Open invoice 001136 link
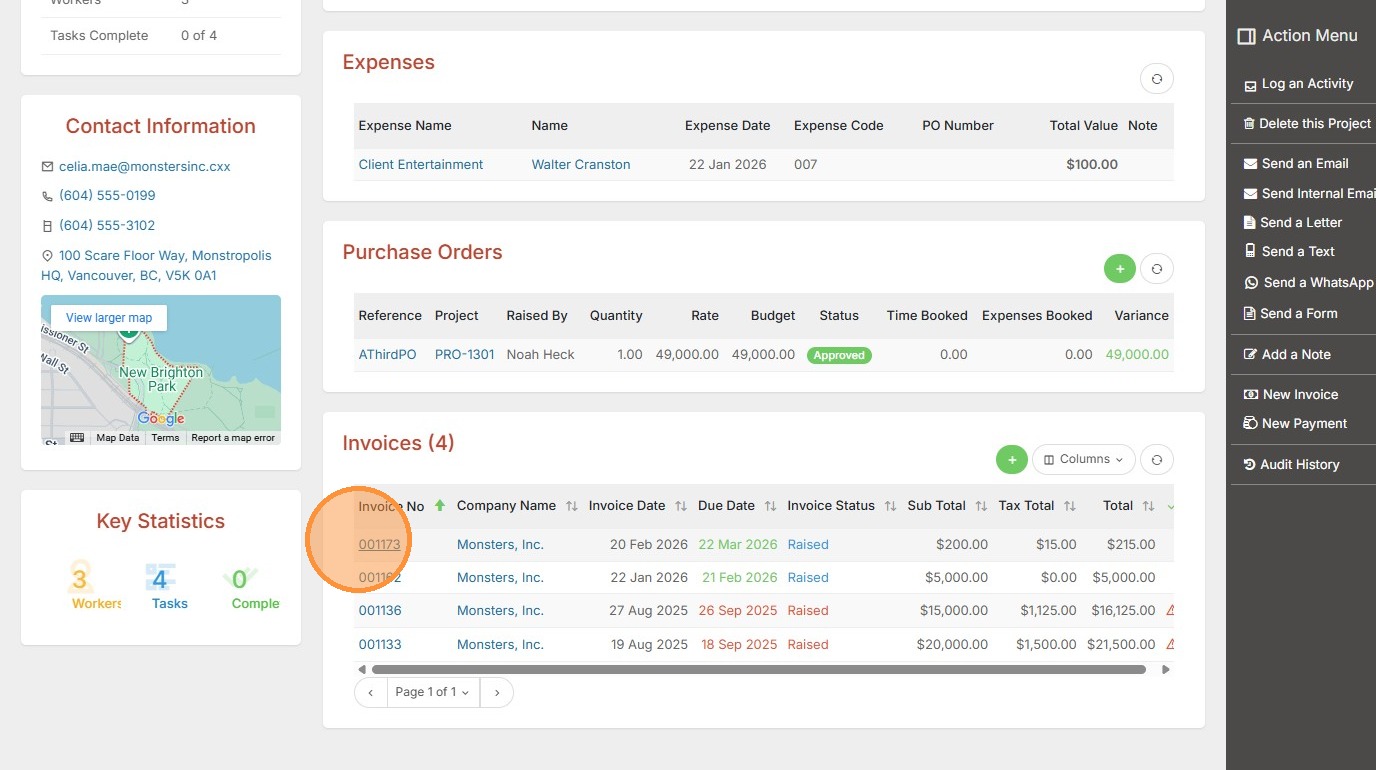This screenshot has height=770, width=1376. pyautogui.click(x=380, y=611)
